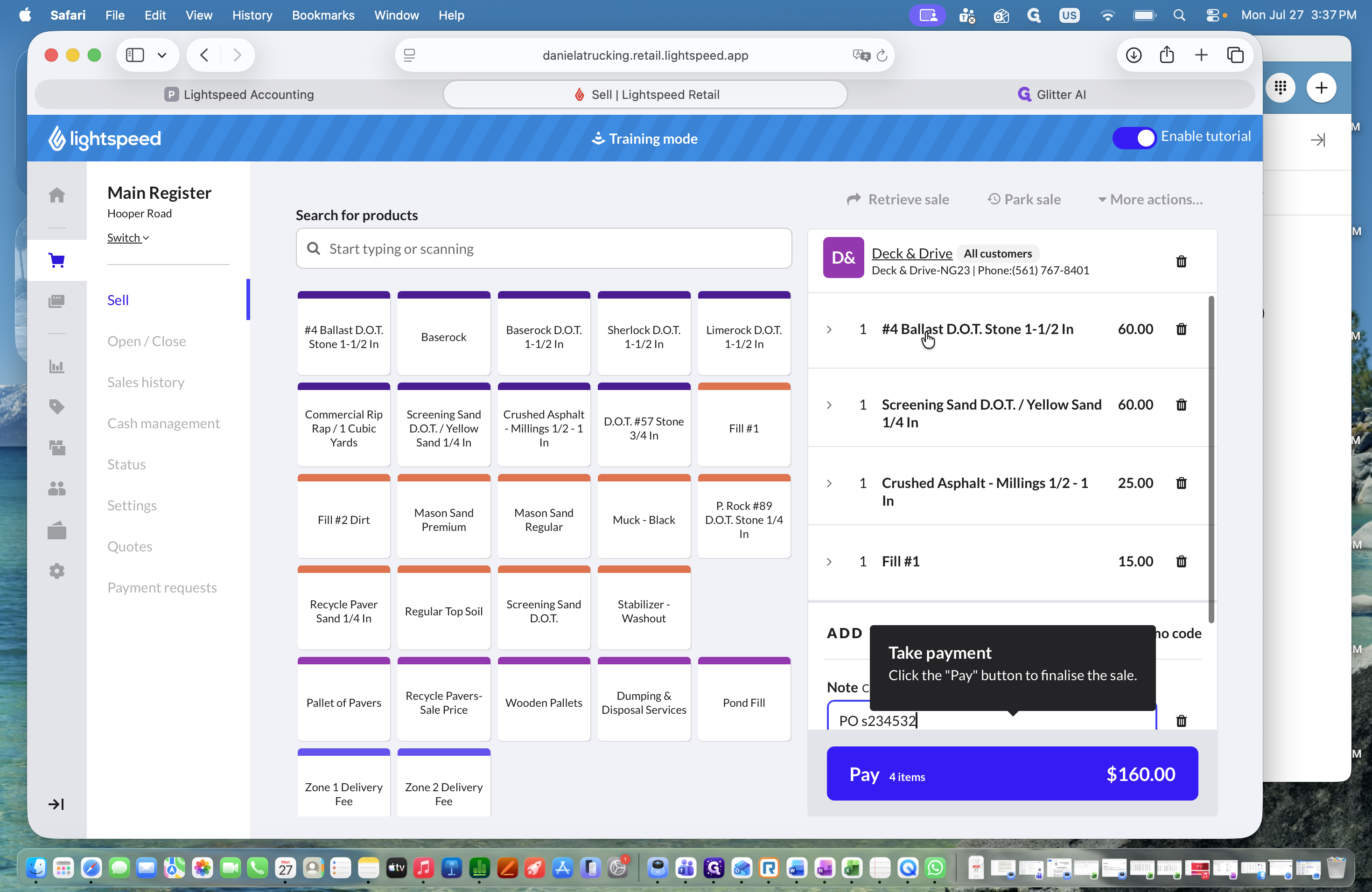1372x892 pixels.
Task: Open the Setup gear icon in sidebar
Action: click(56, 571)
